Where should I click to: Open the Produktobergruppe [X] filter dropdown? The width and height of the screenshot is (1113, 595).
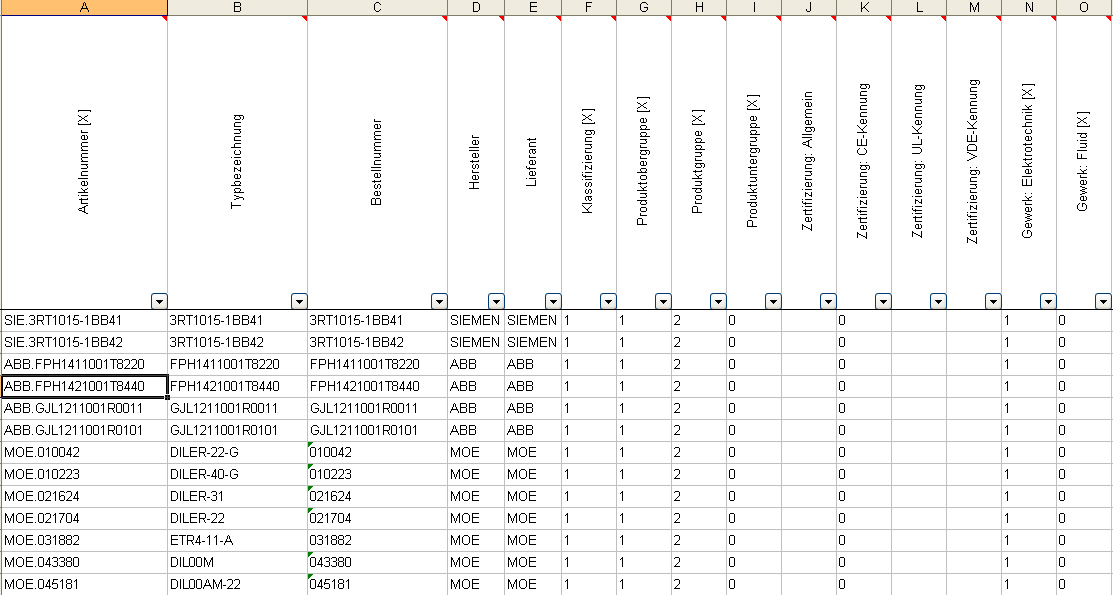pyautogui.click(x=663, y=301)
